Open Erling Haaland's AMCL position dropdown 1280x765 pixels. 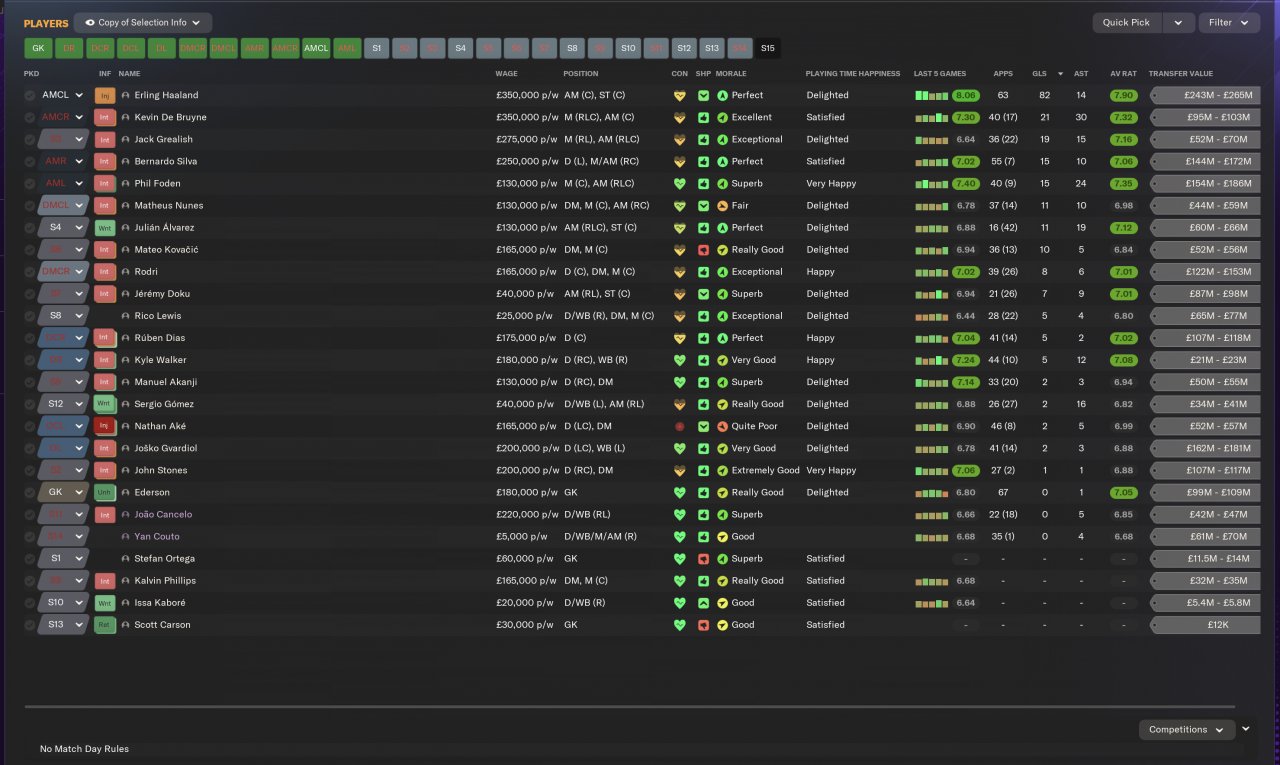pyautogui.click(x=62, y=95)
